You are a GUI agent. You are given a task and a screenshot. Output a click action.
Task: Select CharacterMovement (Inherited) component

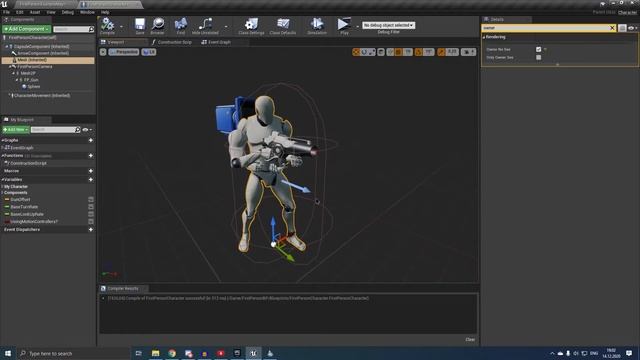(x=42, y=96)
